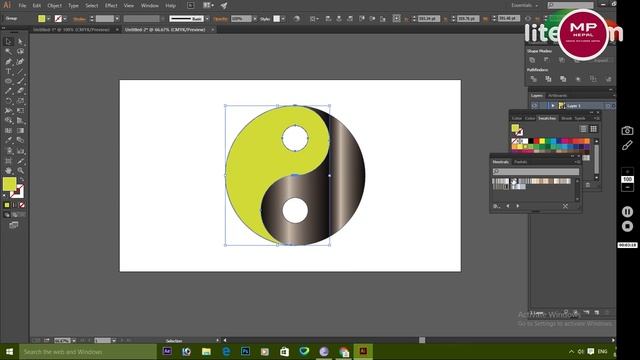Click the Divide pathfinder icon
This screenshot has height=360, width=640.
click(x=533, y=79)
